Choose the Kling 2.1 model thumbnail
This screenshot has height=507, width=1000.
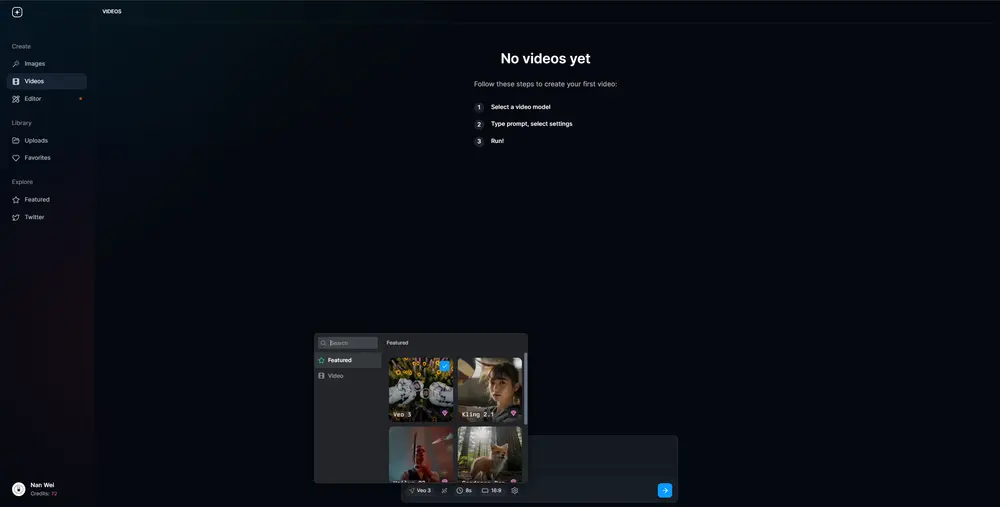coord(490,390)
